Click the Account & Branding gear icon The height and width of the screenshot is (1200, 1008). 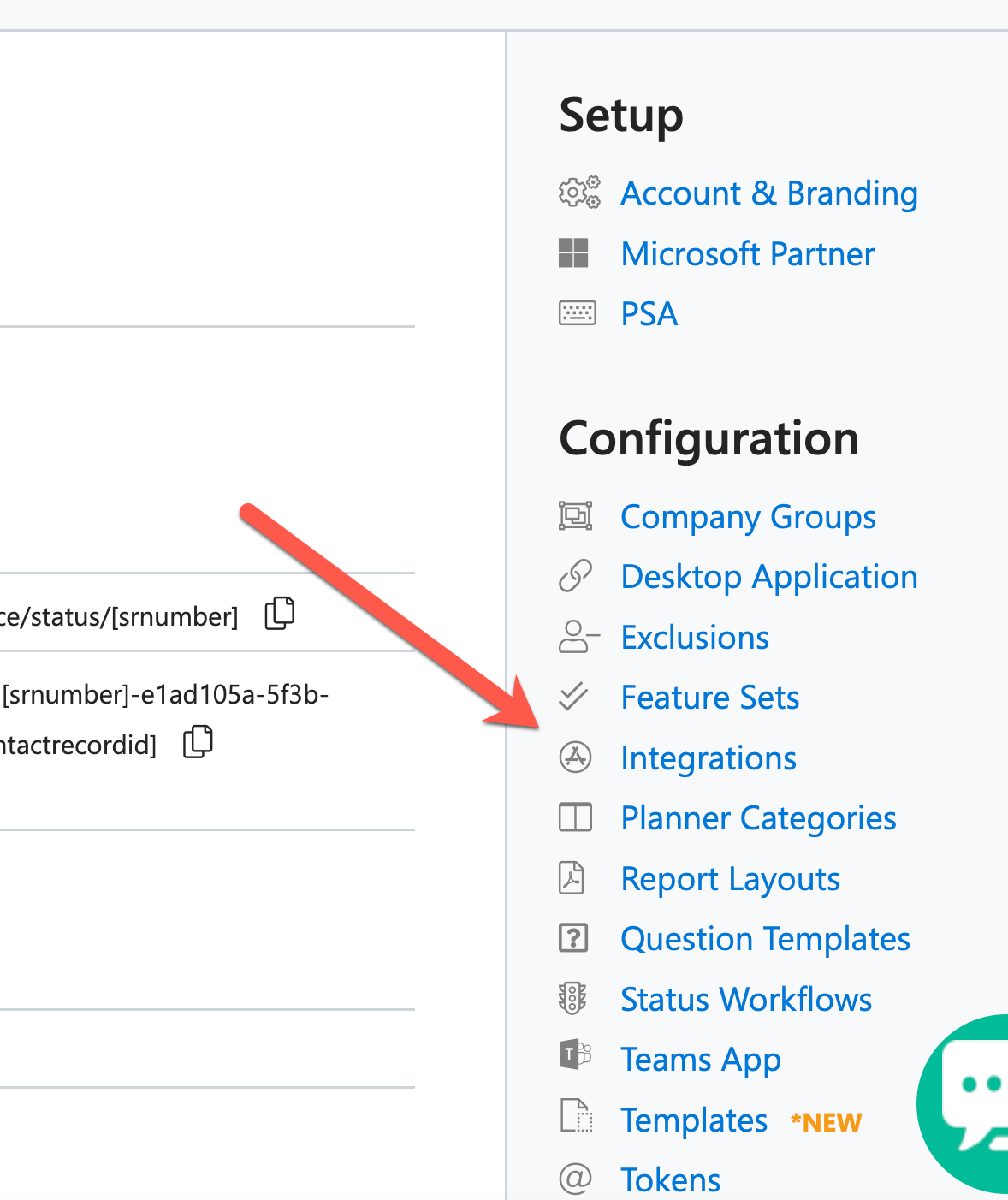click(x=579, y=193)
